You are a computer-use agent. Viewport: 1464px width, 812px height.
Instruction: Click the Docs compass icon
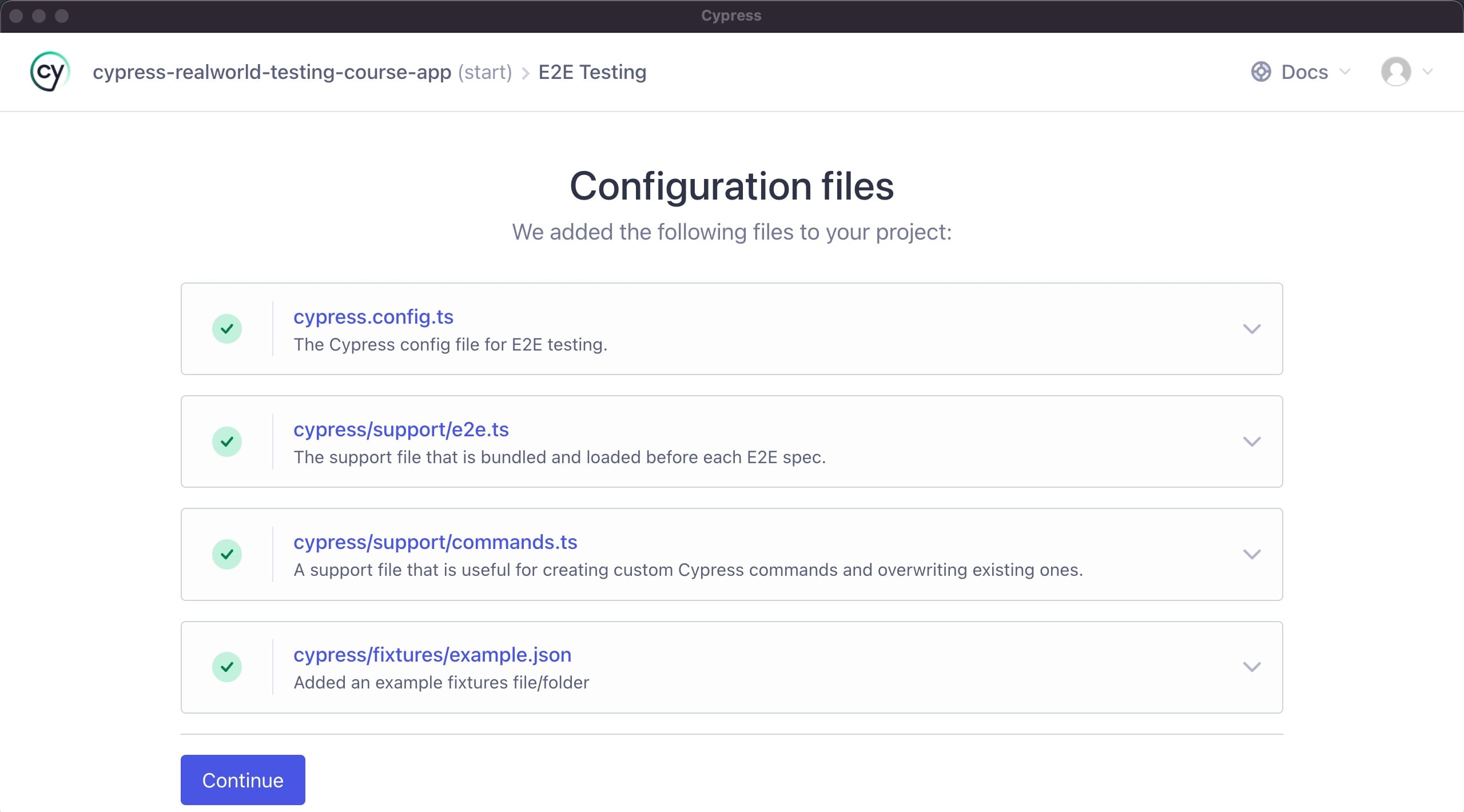pos(1262,71)
